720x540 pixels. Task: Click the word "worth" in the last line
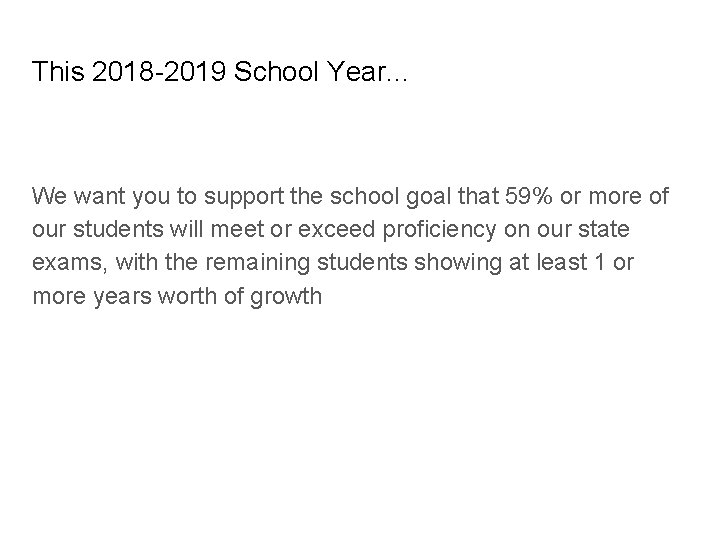pos(195,296)
